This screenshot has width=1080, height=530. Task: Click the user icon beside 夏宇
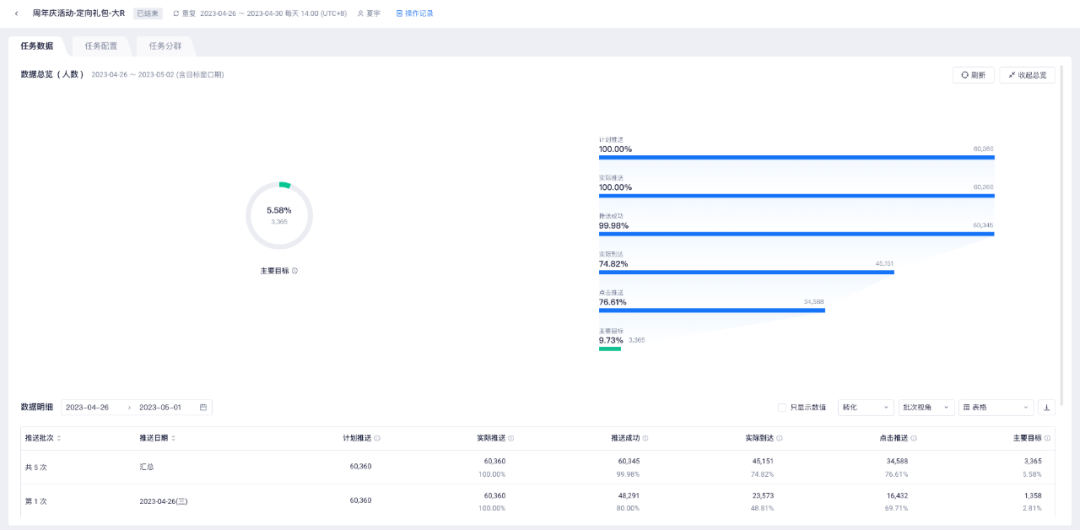point(360,14)
